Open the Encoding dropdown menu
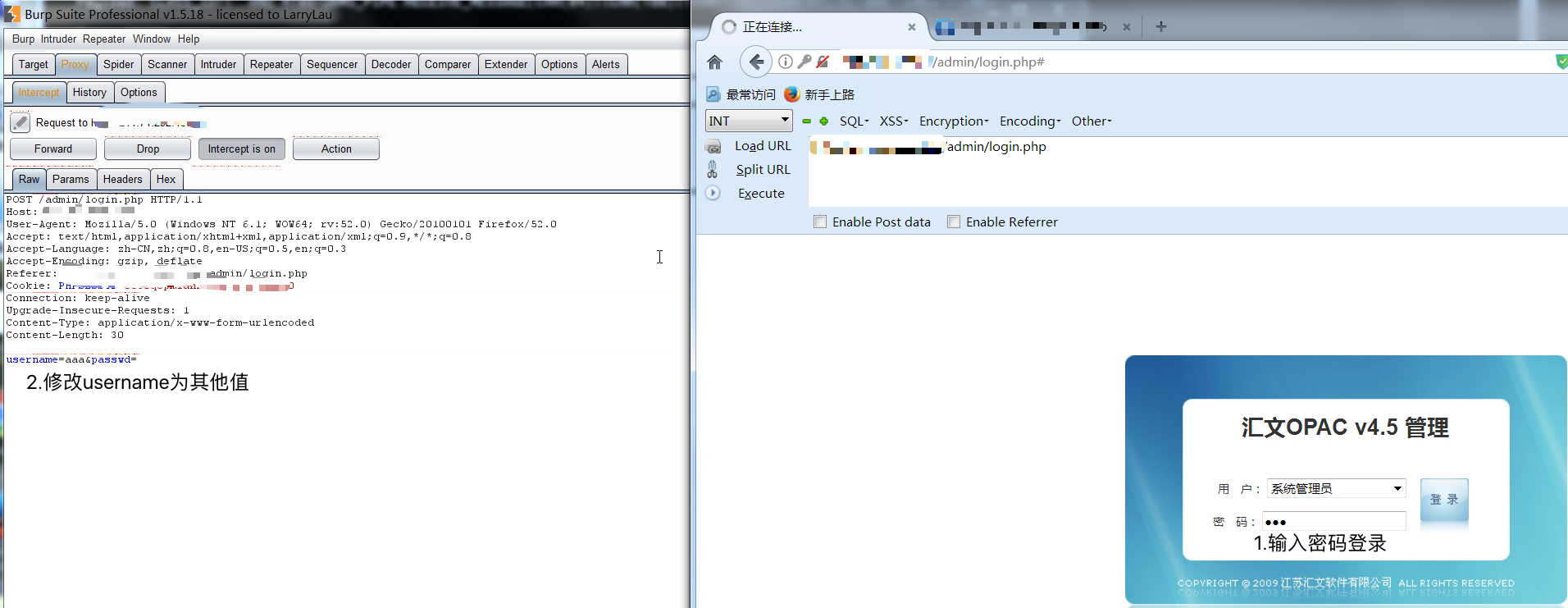The width and height of the screenshot is (1568, 608). click(1030, 121)
